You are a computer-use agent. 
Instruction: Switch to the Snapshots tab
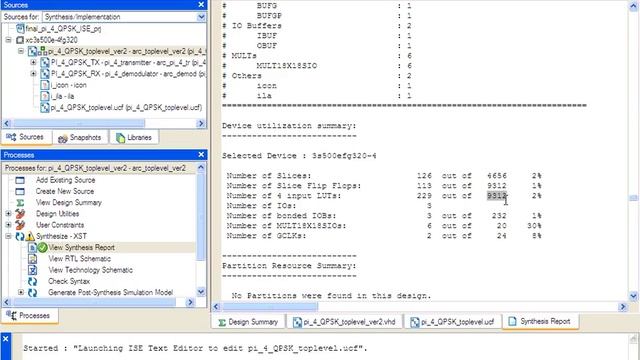pyautogui.click(x=80, y=138)
